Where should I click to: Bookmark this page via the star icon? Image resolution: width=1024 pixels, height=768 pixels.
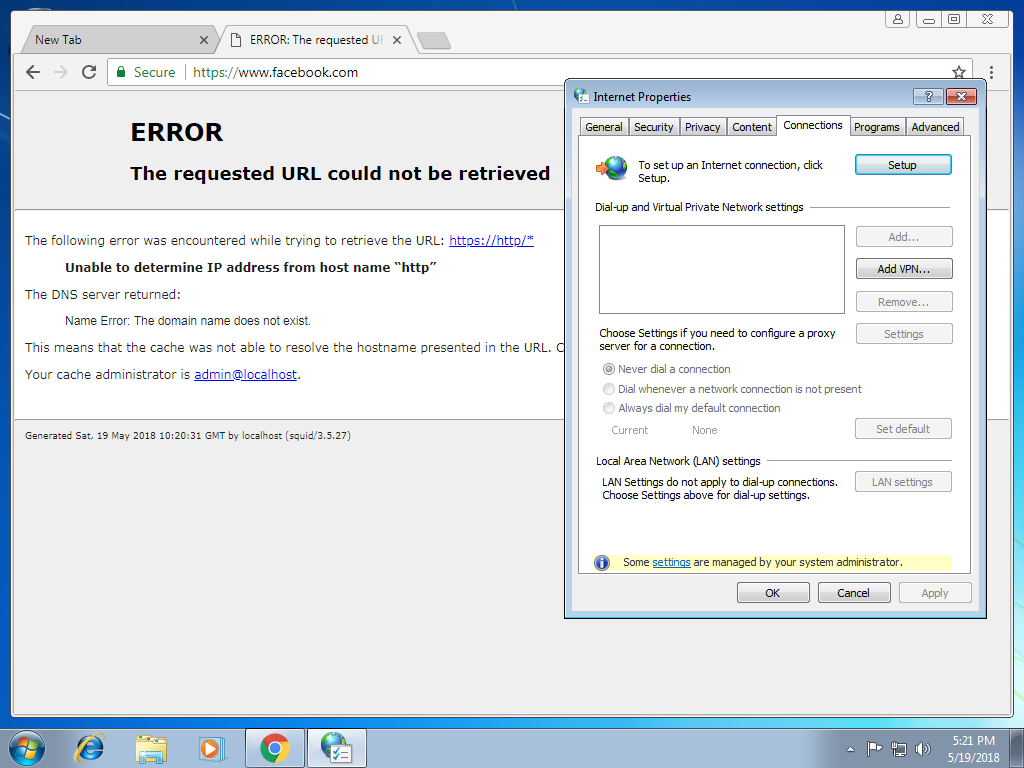point(958,72)
